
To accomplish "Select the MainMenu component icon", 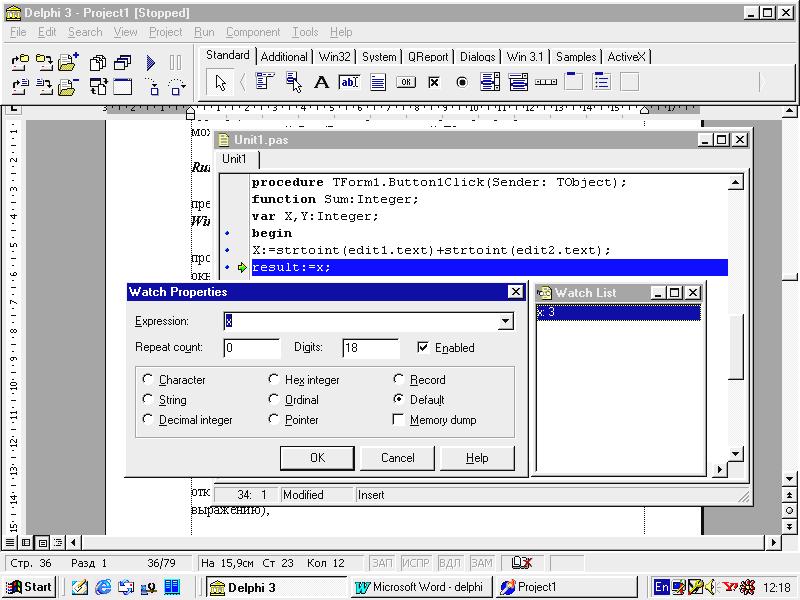I will pyautogui.click(x=265, y=82).
